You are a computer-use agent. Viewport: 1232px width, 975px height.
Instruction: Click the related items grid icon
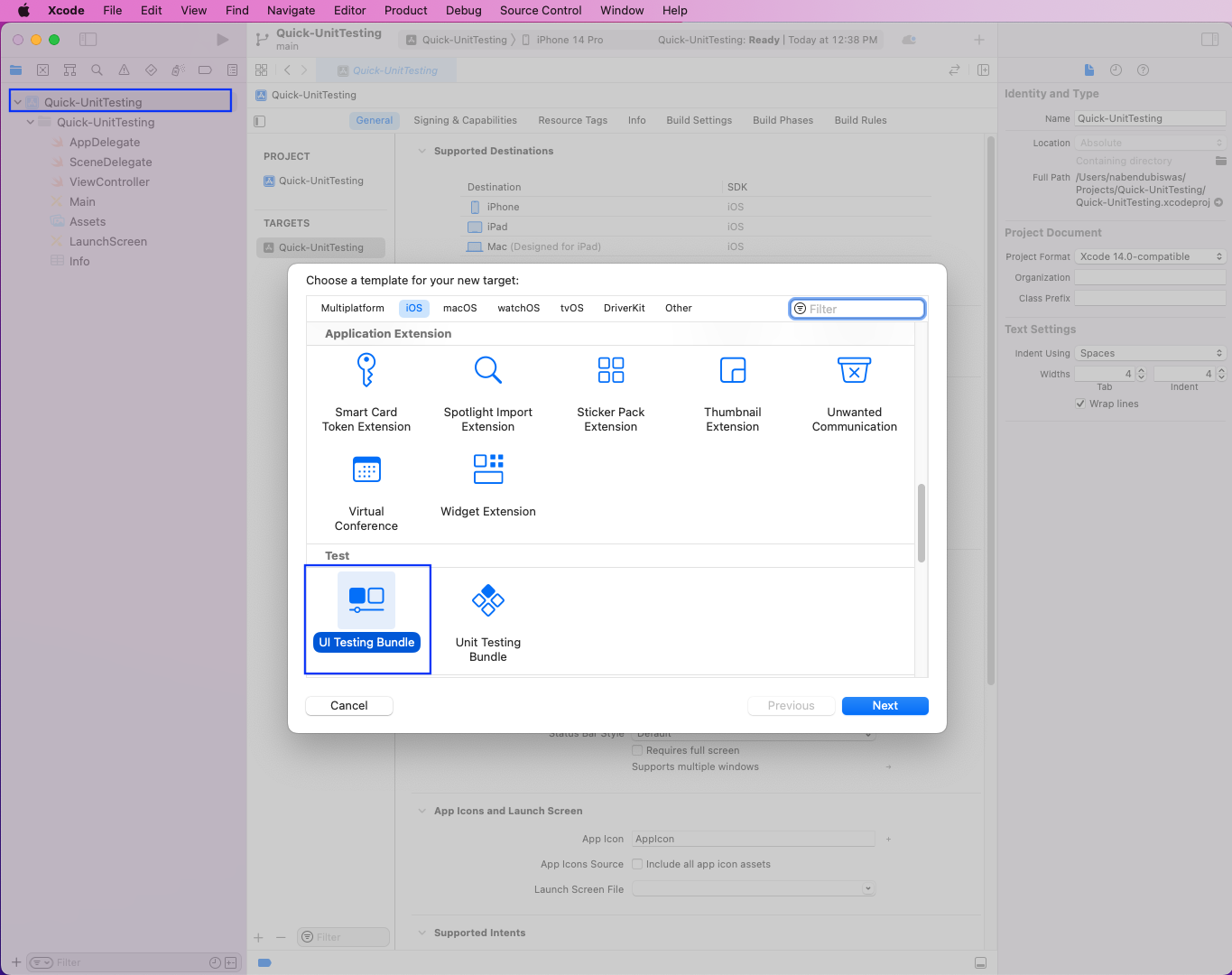coord(261,70)
